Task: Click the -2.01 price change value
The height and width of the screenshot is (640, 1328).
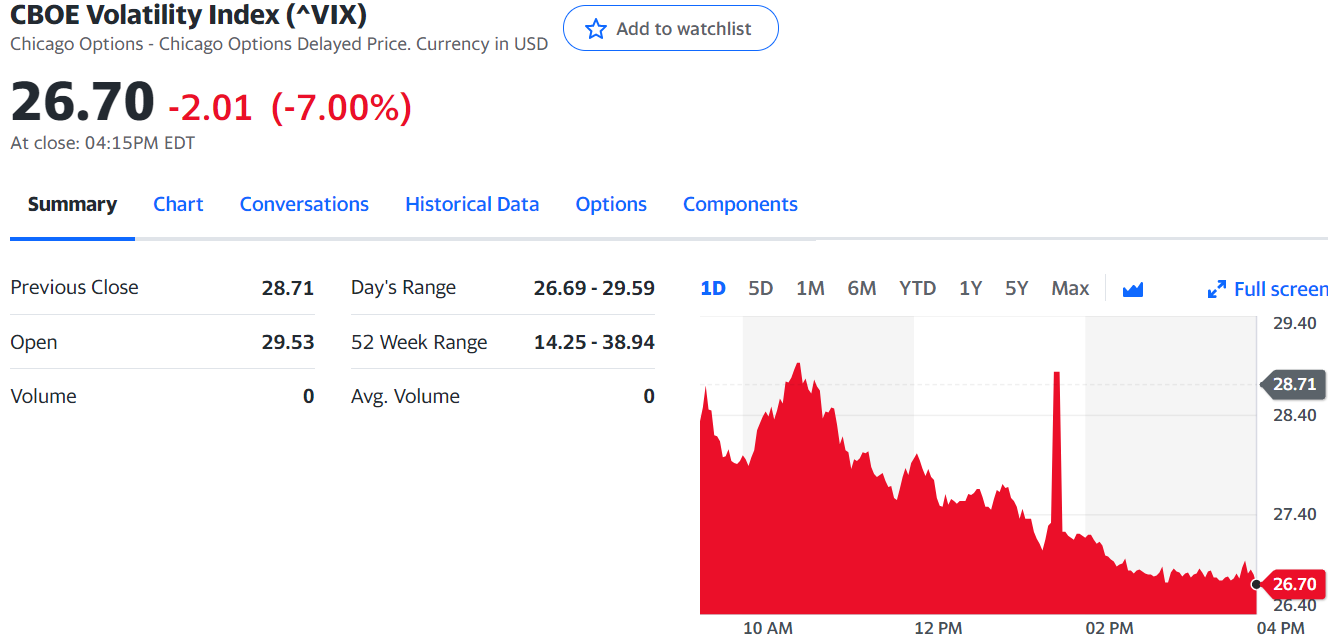Action: tap(210, 106)
